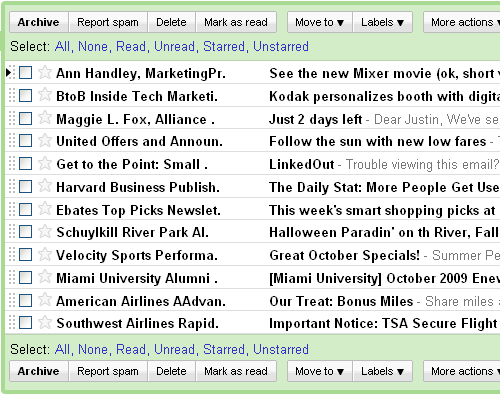Star the Ebates Top Picks Newslet. email

click(x=45, y=209)
